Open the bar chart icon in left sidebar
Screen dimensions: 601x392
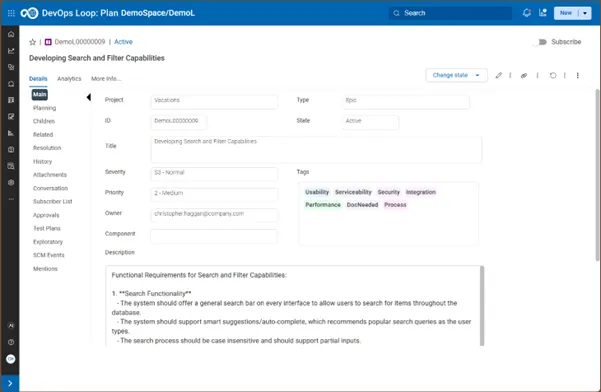coord(11,133)
